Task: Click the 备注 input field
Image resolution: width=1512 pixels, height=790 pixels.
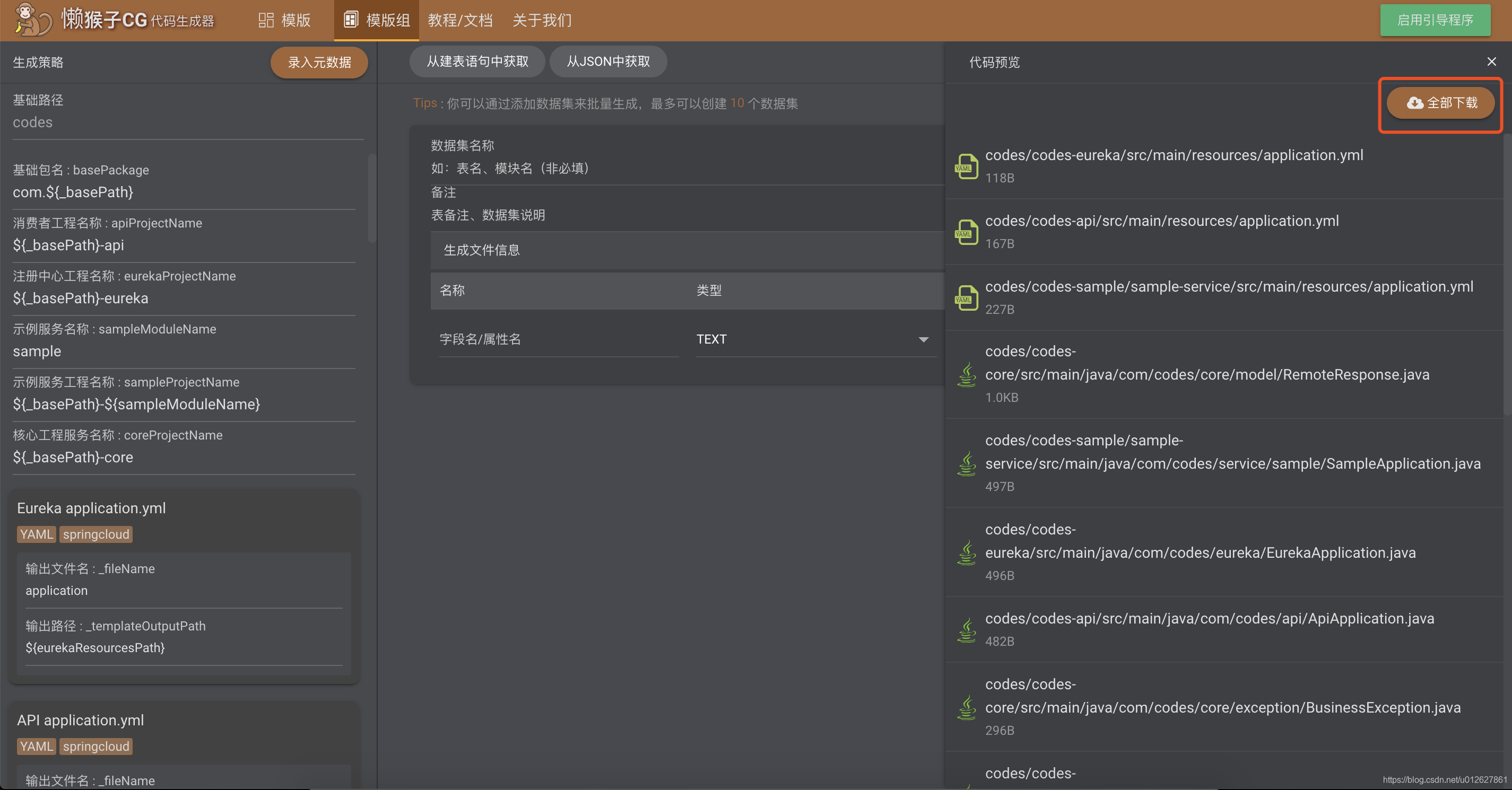Action: 688,215
